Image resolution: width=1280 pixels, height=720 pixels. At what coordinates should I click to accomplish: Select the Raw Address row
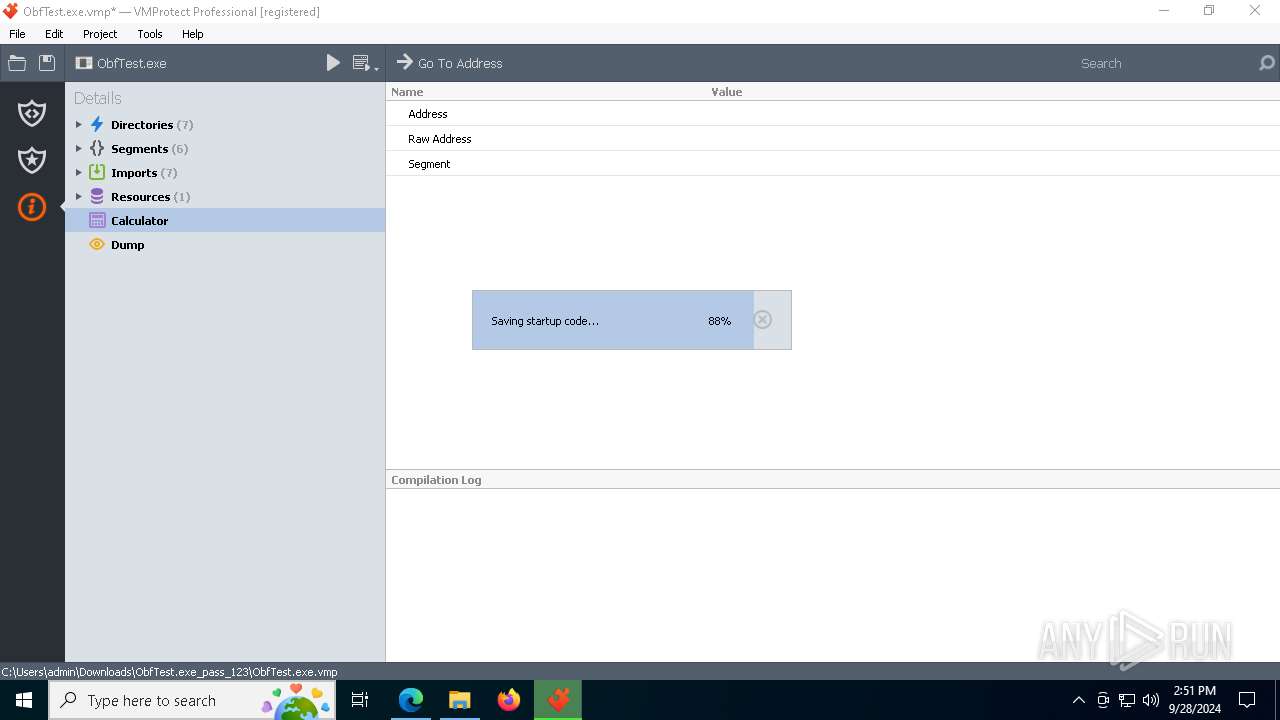click(833, 139)
